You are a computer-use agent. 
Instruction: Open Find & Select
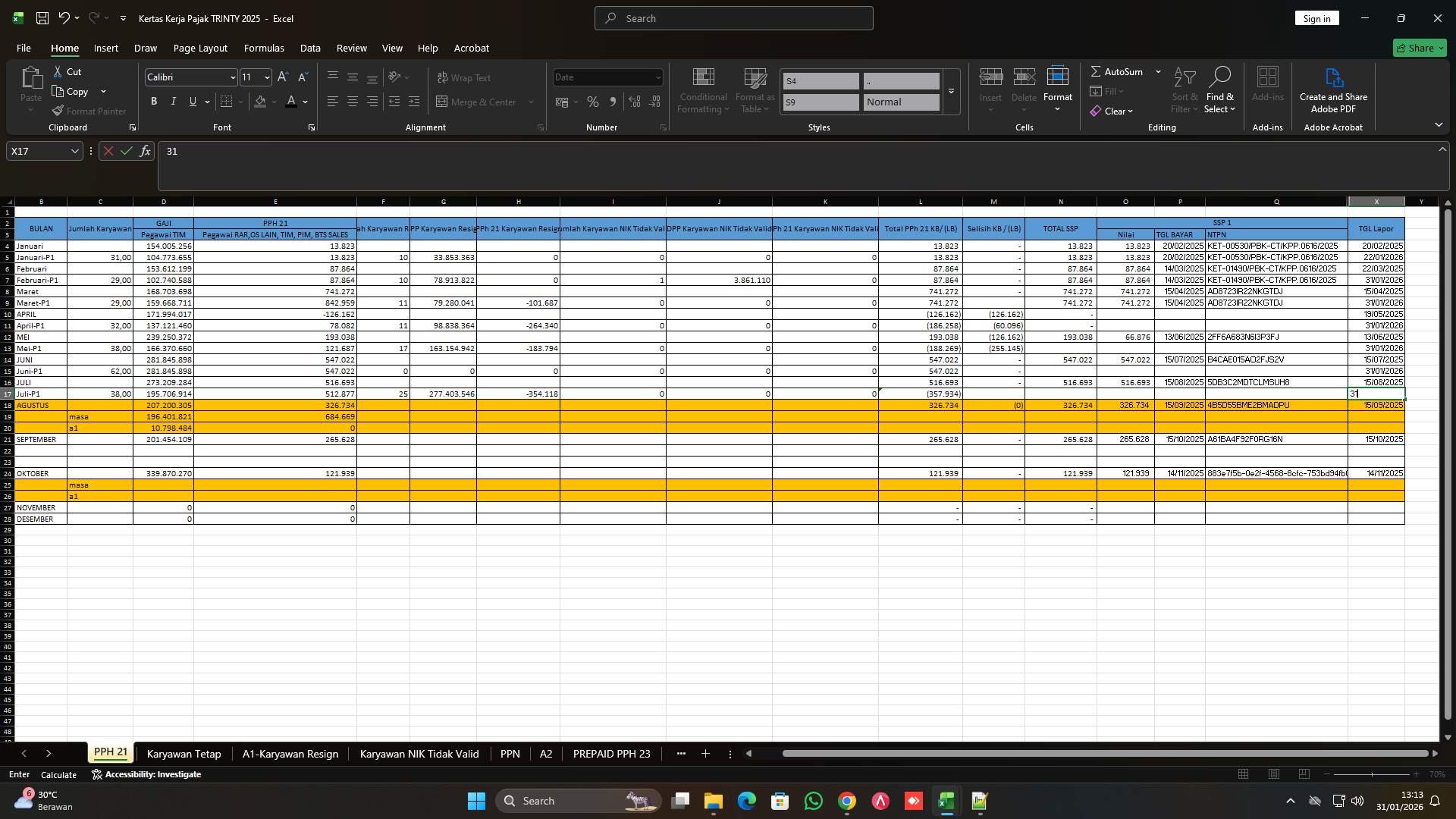pos(1220,89)
